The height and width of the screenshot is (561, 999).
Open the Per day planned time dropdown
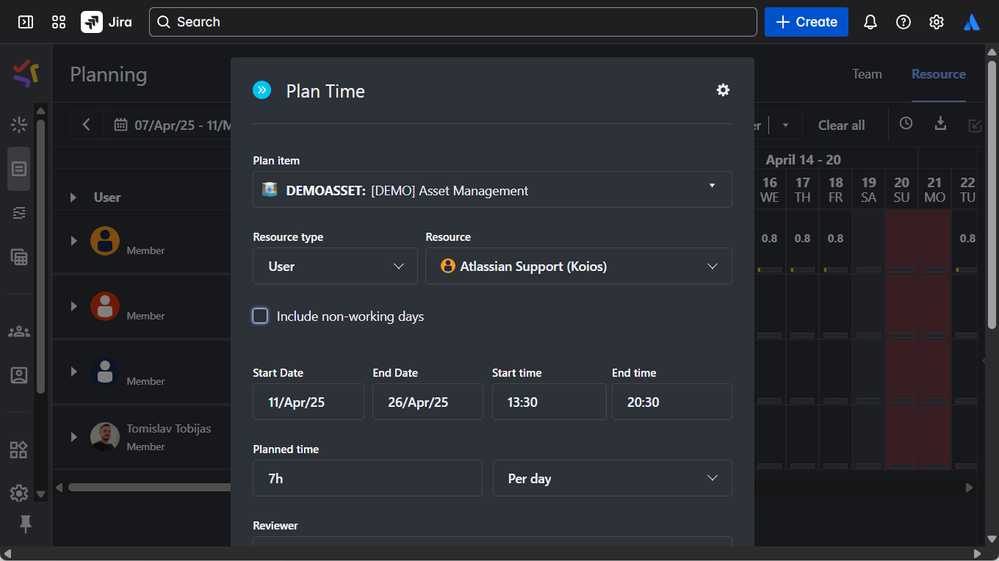[612, 479]
